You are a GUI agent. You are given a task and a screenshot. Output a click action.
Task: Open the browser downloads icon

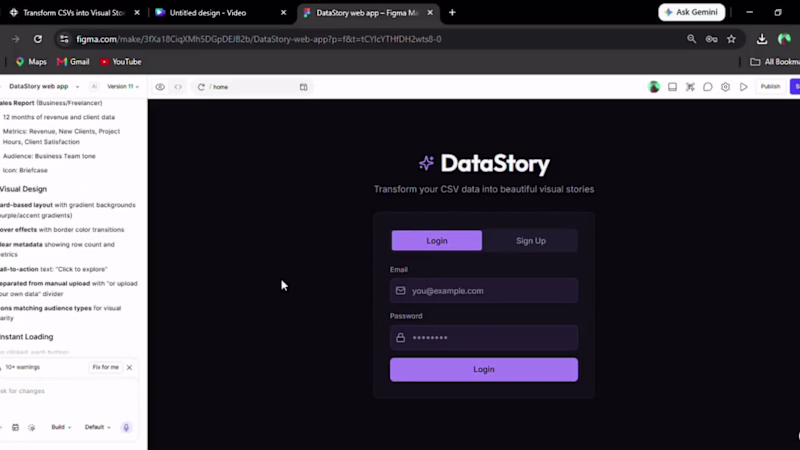tap(762, 39)
